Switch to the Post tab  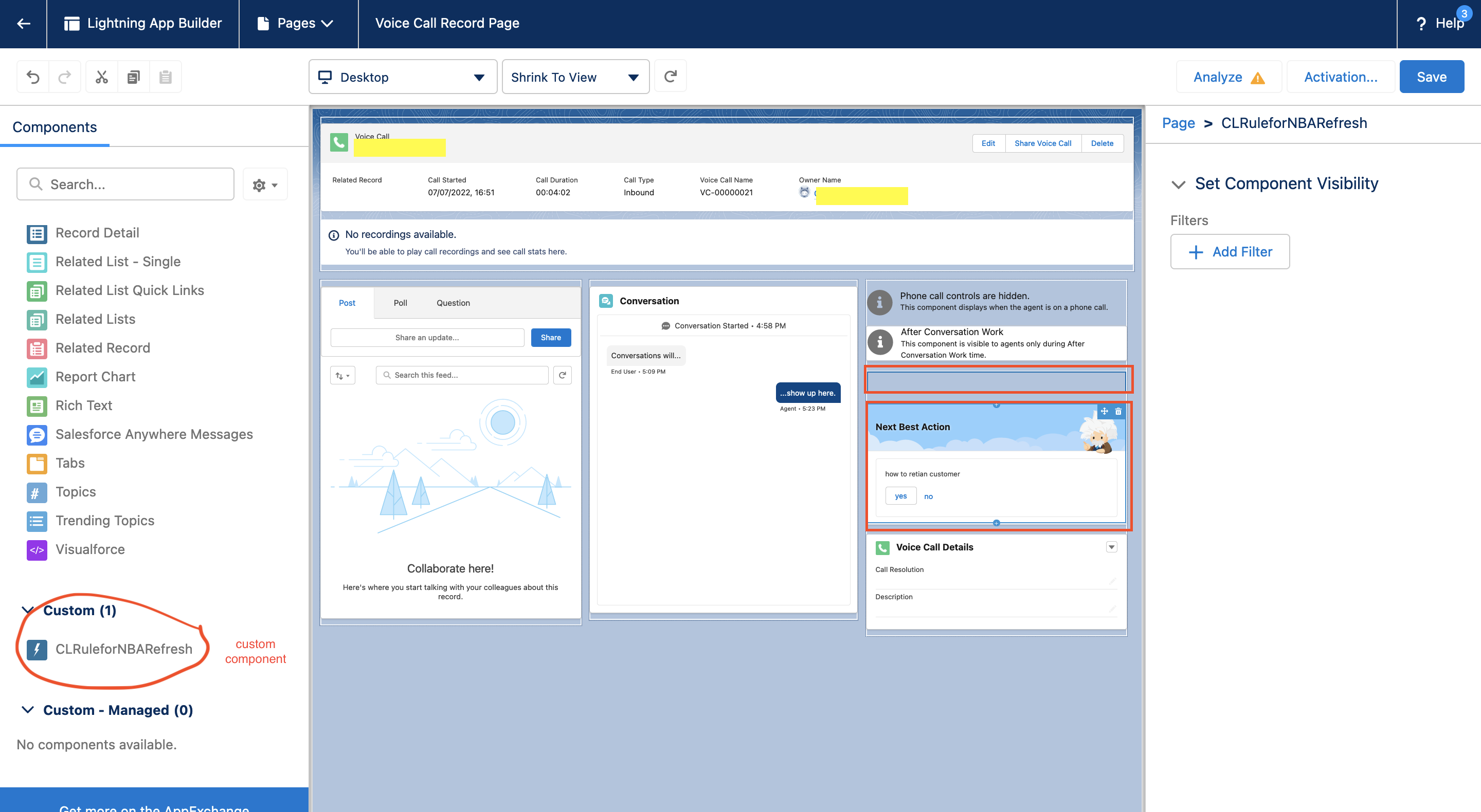point(347,303)
